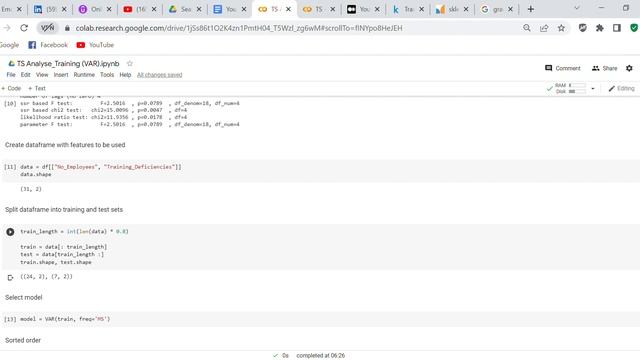Close the LinkedIn tab
This screenshot has height=360, width=640.
pyautogui.click(x=64, y=9)
